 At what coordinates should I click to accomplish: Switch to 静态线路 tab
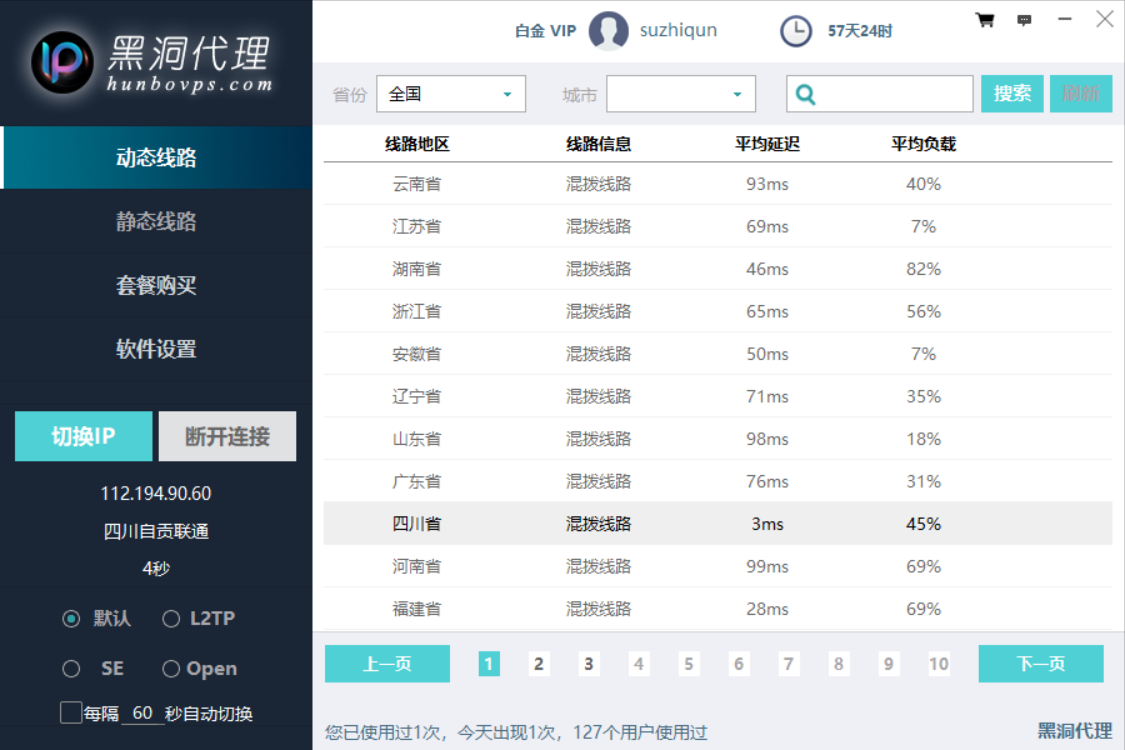156,222
